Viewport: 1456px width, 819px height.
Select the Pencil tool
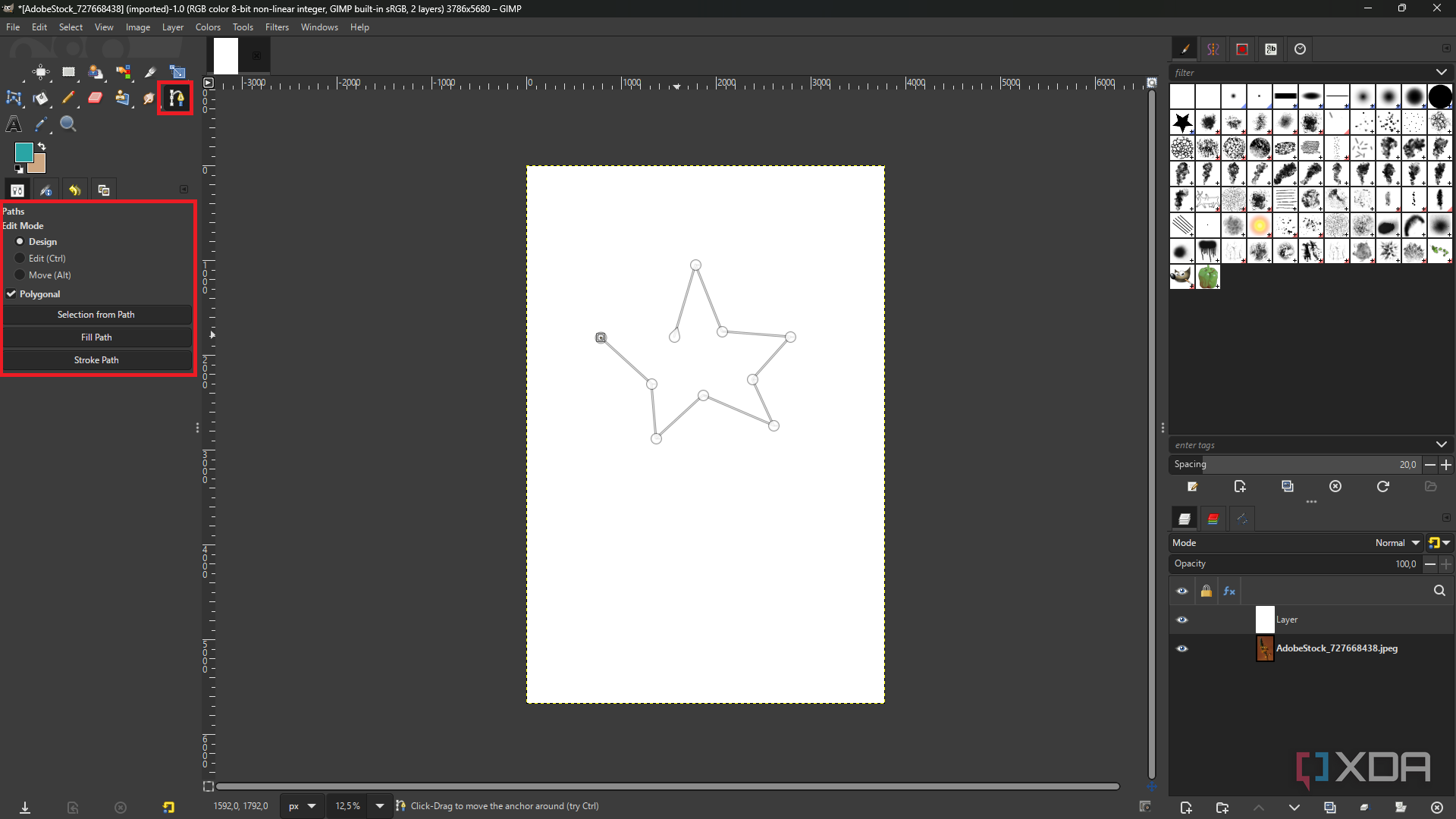click(68, 98)
